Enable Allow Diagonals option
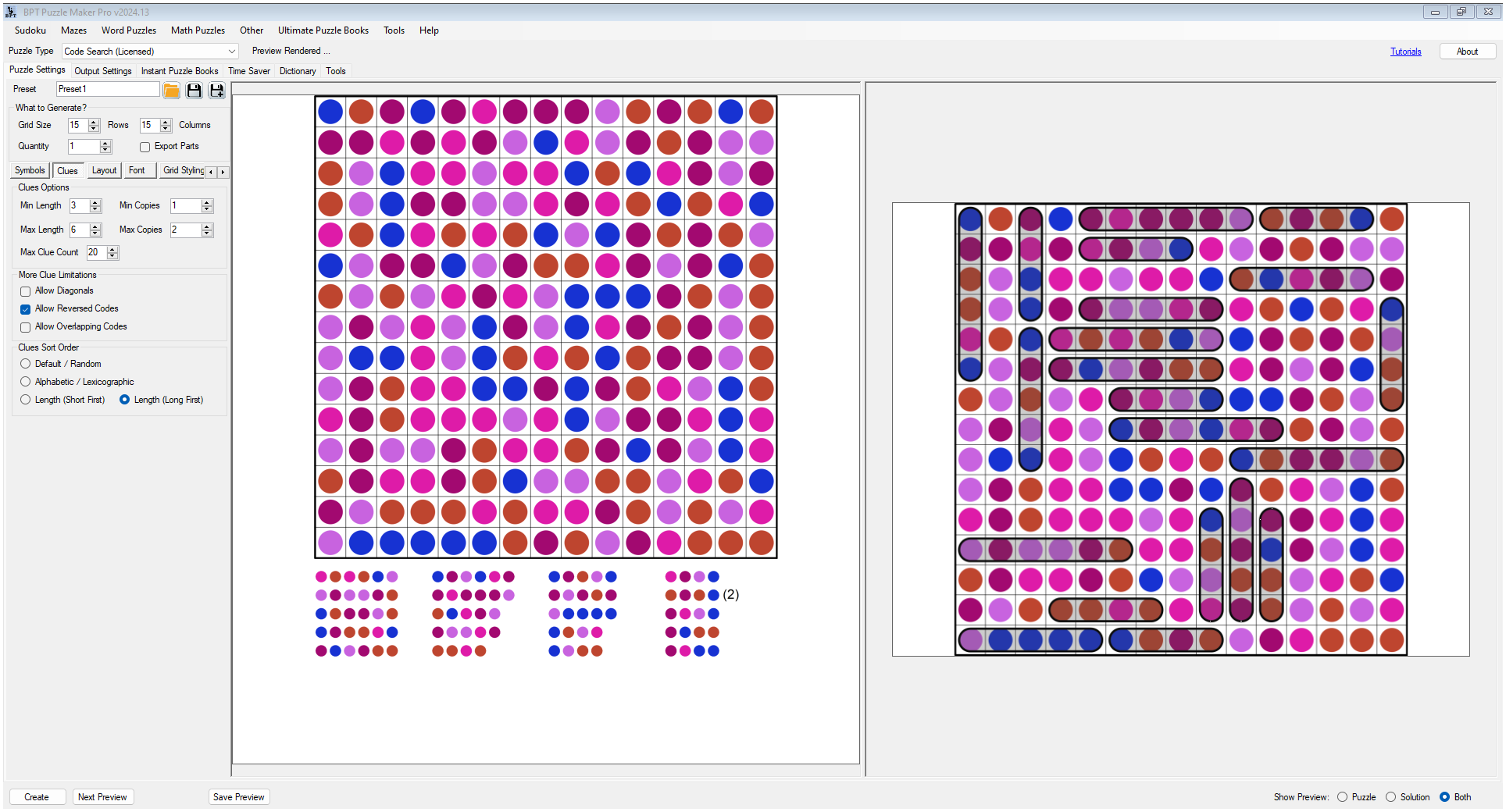 pyautogui.click(x=25, y=291)
